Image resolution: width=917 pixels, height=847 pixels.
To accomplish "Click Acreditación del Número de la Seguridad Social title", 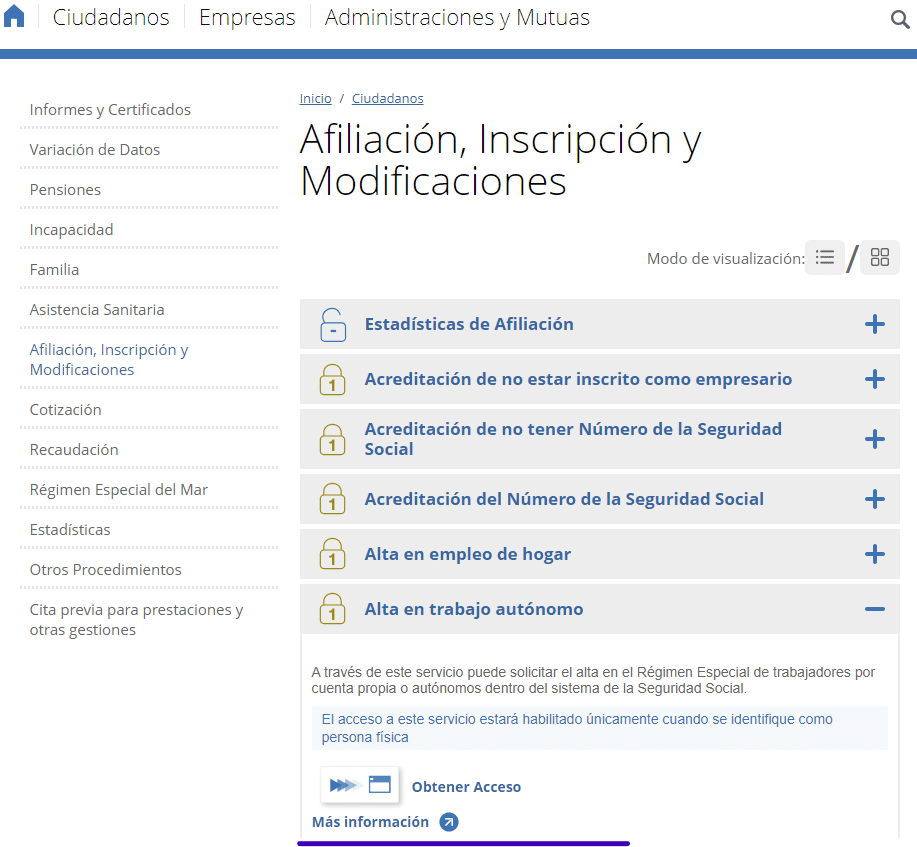I will pos(564,499).
